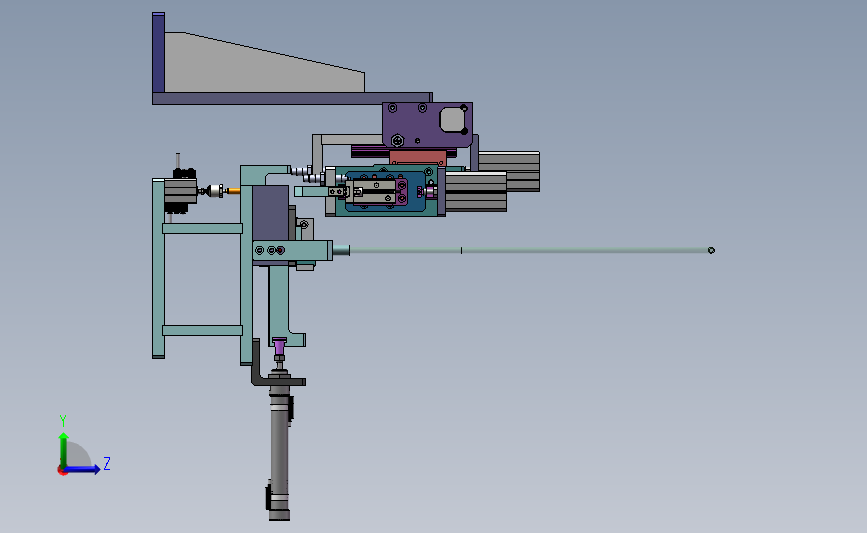This screenshot has width=867, height=533.
Task: Click the rounded gray motor face on the purple block
Action: [453, 119]
